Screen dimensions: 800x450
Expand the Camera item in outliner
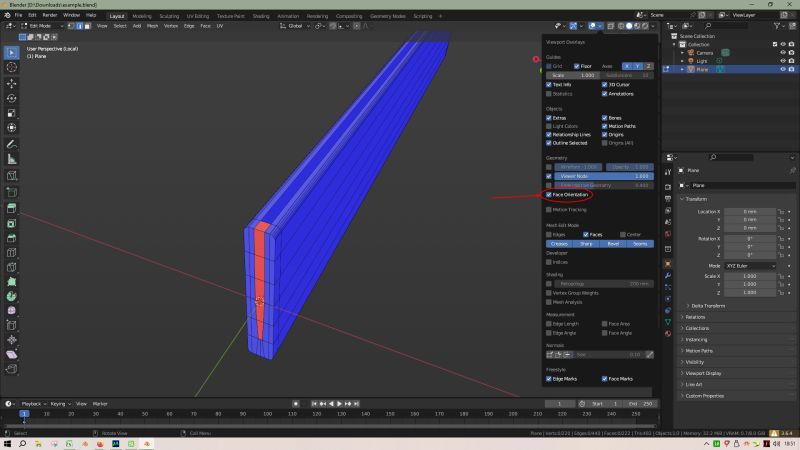coord(683,53)
